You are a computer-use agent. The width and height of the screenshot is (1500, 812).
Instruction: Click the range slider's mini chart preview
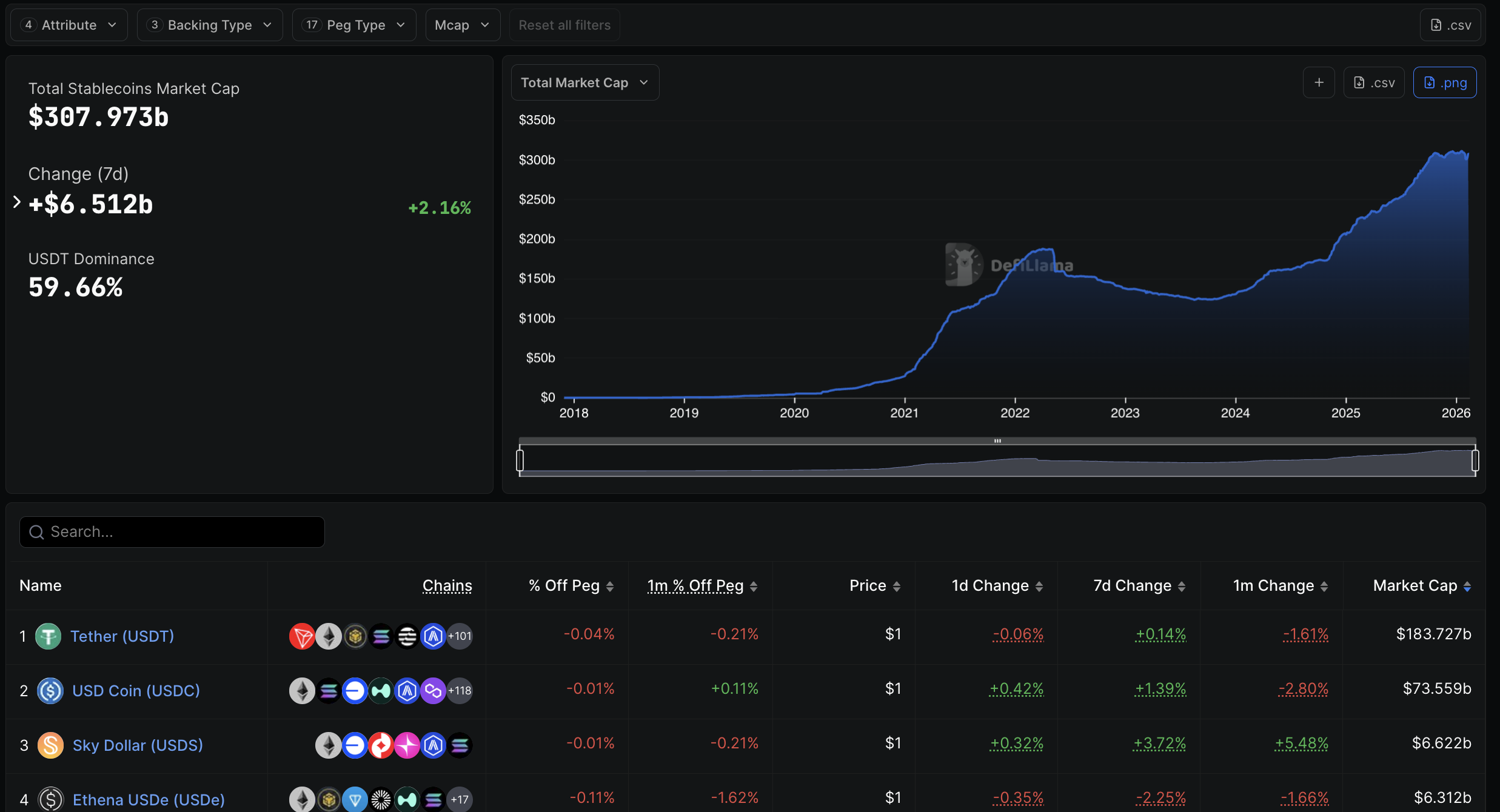click(997, 461)
